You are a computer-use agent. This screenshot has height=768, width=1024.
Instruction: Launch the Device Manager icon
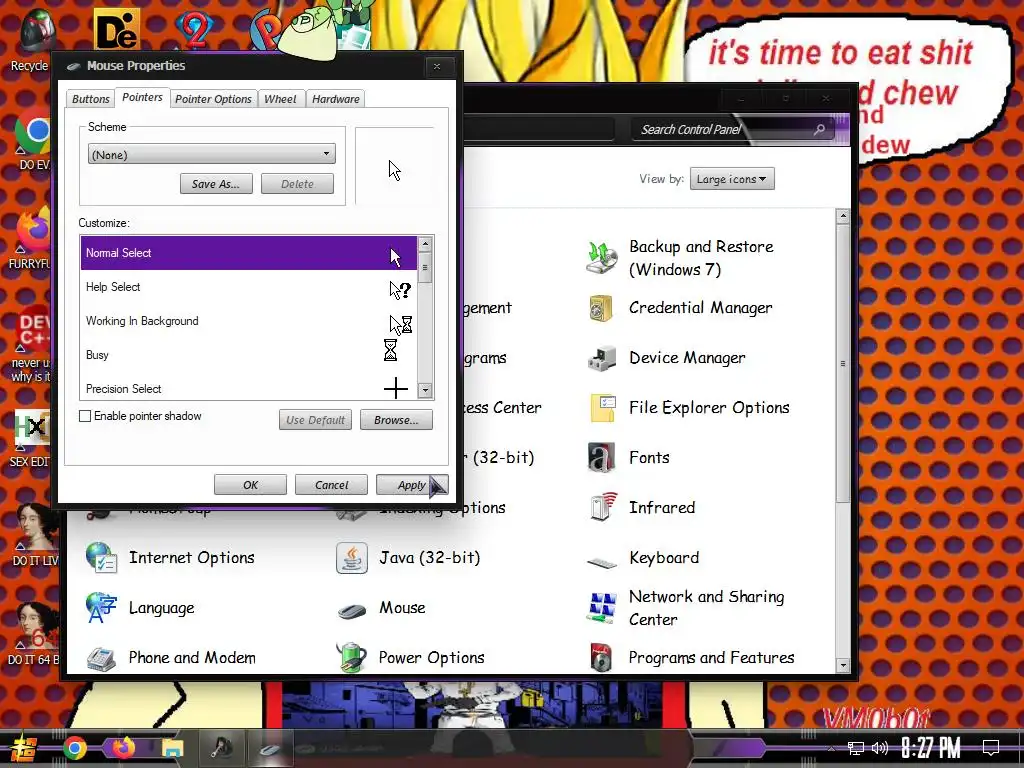[x=601, y=358]
